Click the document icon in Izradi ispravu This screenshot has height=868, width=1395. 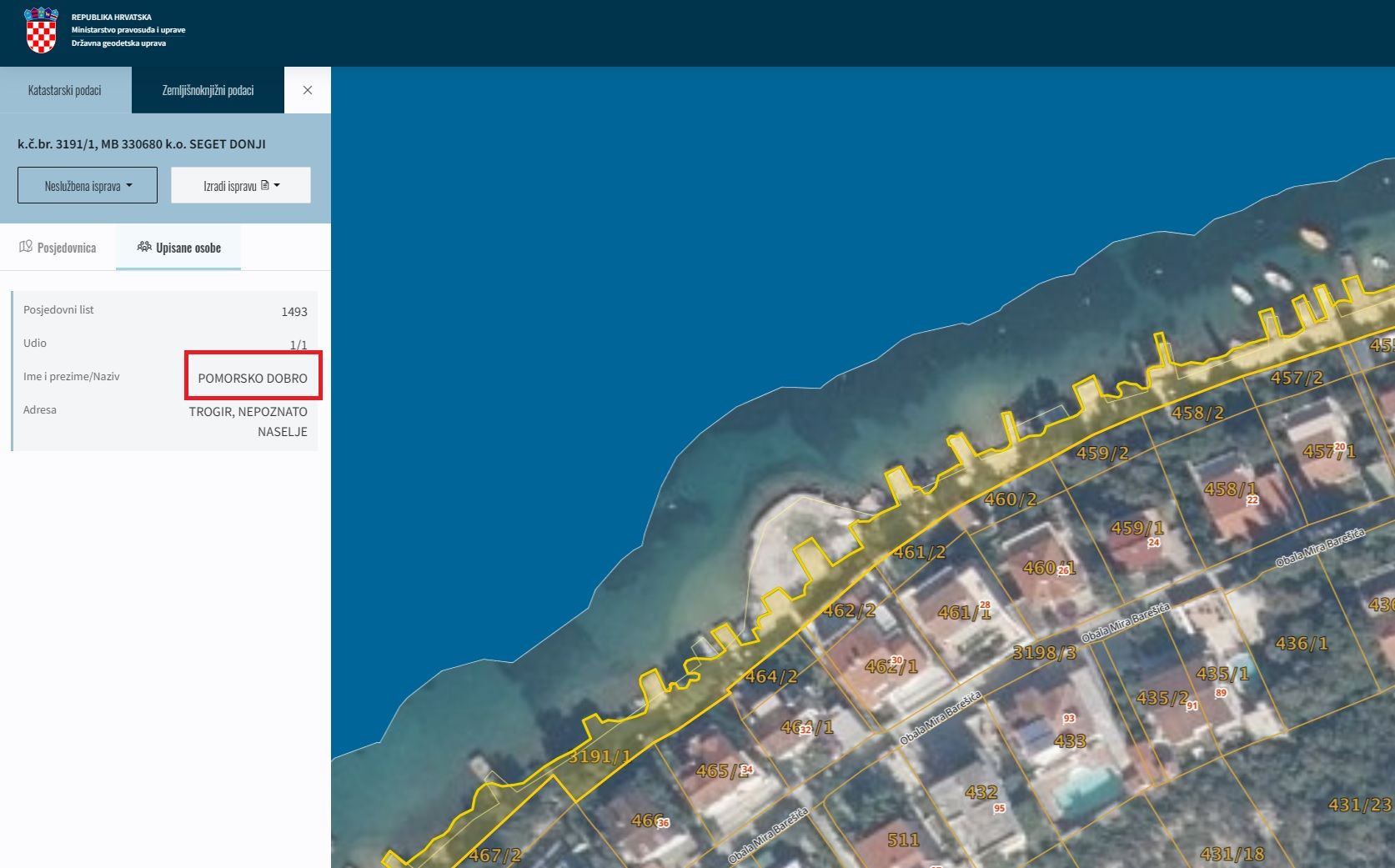(265, 185)
